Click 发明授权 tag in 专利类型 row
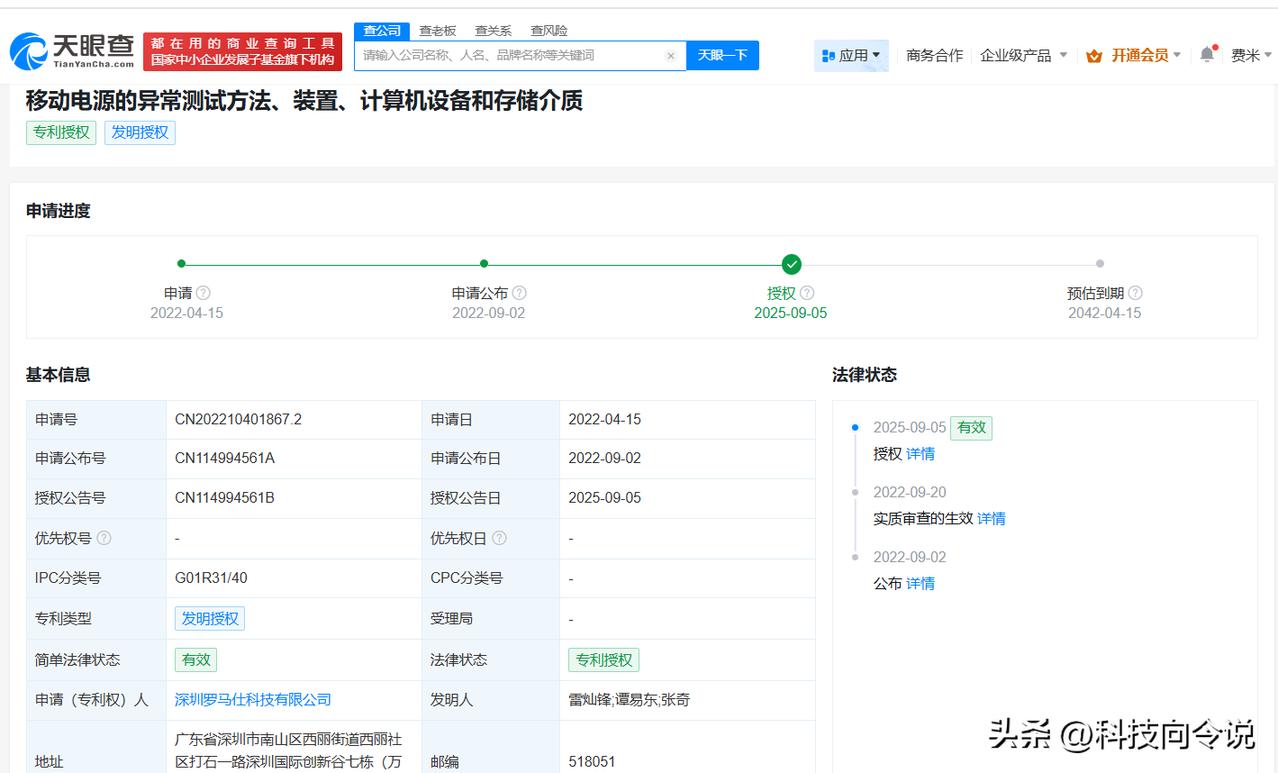 point(210,619)
